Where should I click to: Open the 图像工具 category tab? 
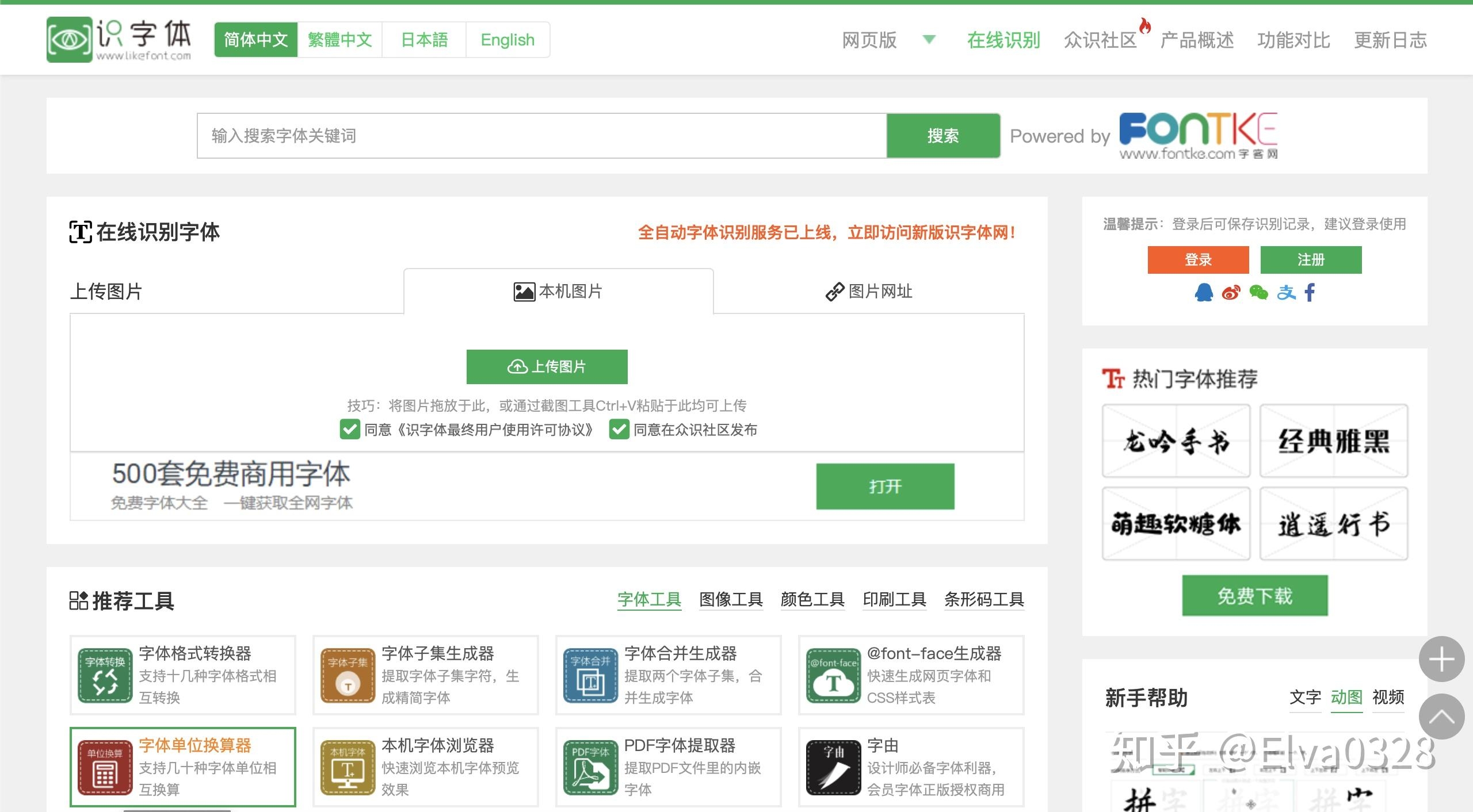click(731, 599)
